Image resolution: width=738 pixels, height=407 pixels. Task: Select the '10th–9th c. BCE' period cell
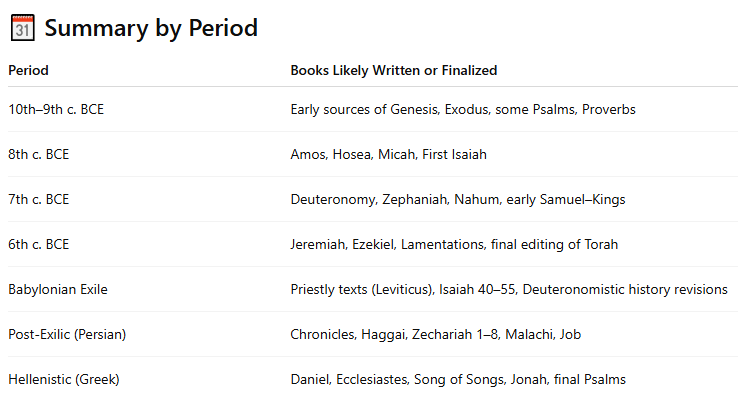tap(56, 109)
